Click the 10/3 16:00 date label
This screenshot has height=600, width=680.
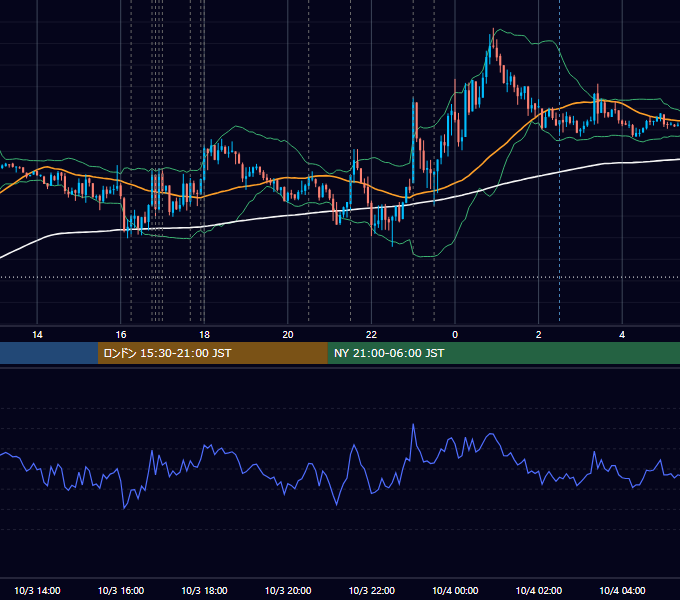[x=121, y=590]
